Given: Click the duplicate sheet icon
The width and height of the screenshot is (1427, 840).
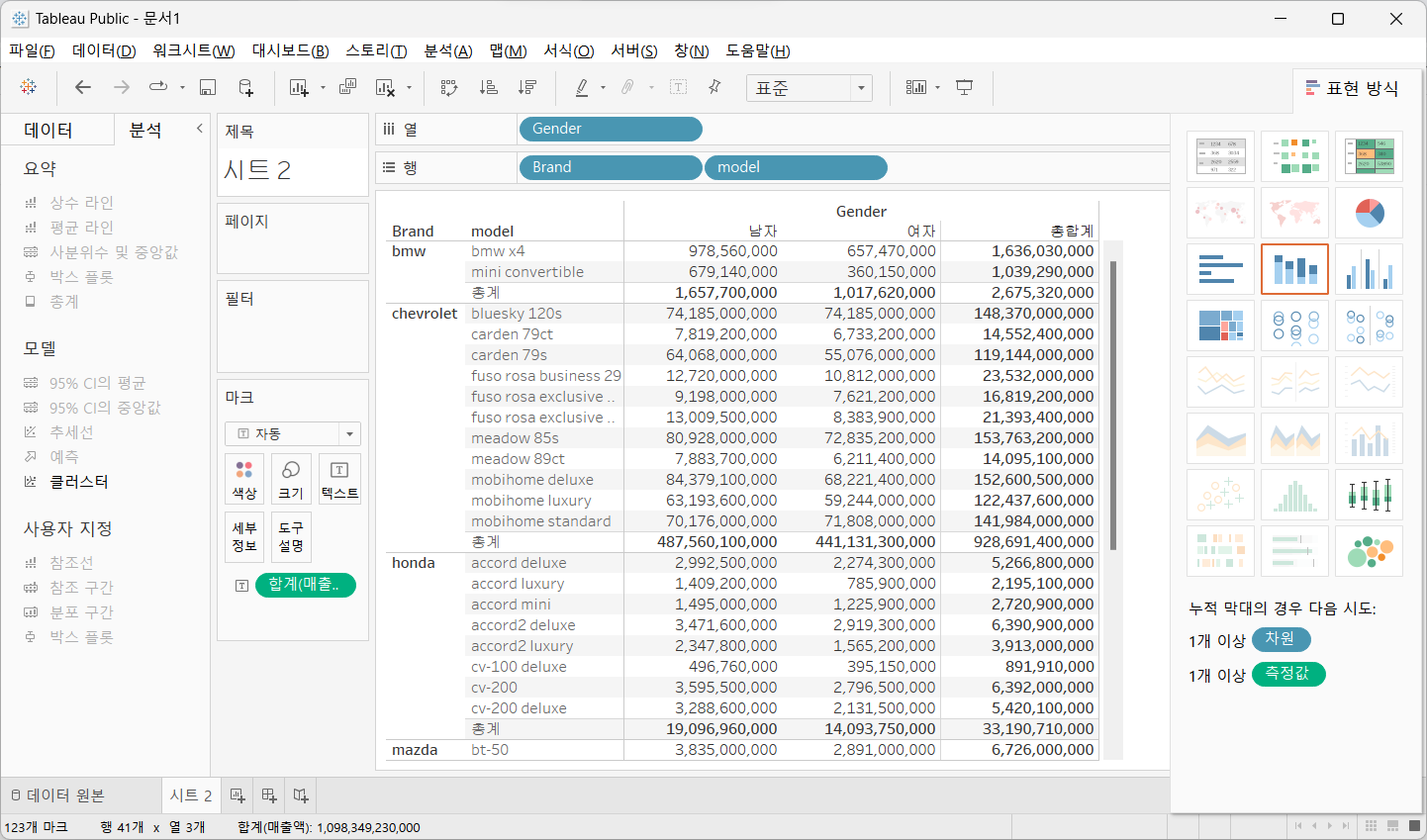Looking at the screenshot, I should click(x=347, y=87).
